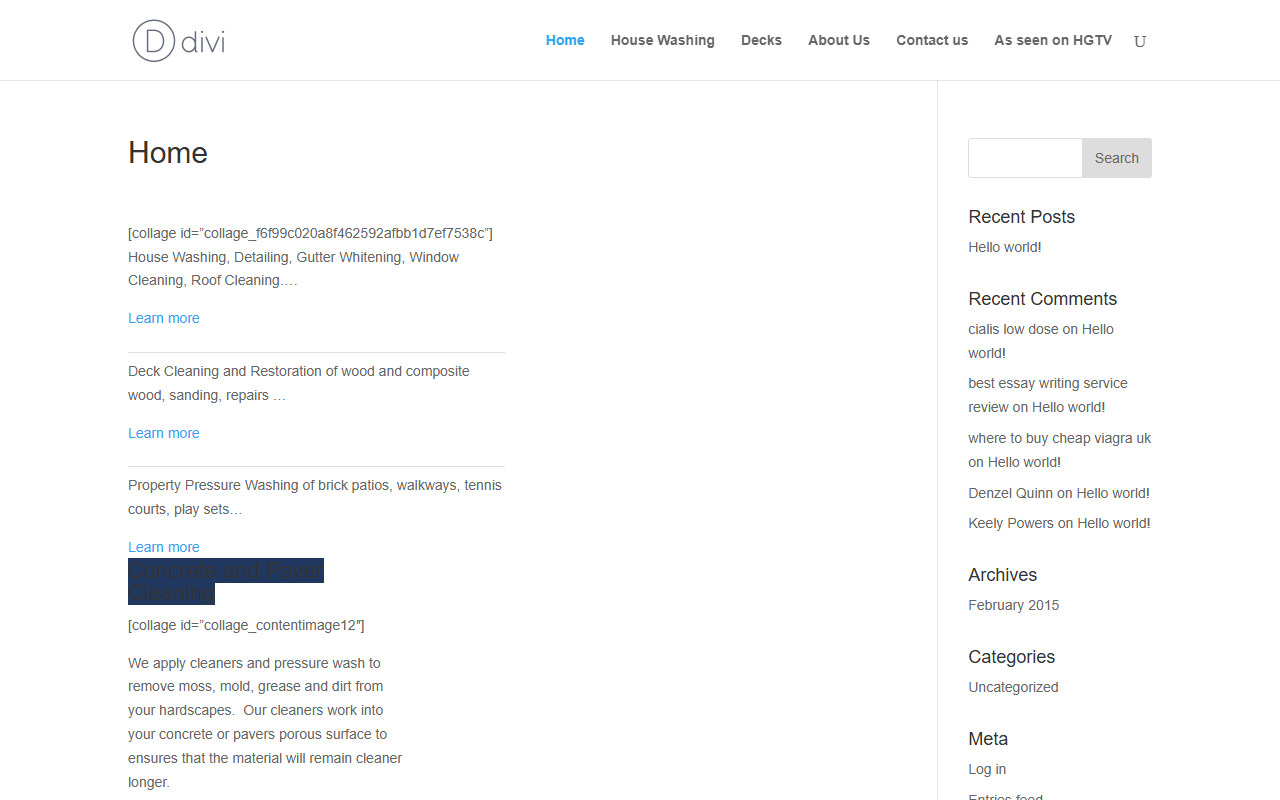Click the Property Pressure Washing description text
Viewport: 1280px width, 800px height.
[x=315, y=497]
